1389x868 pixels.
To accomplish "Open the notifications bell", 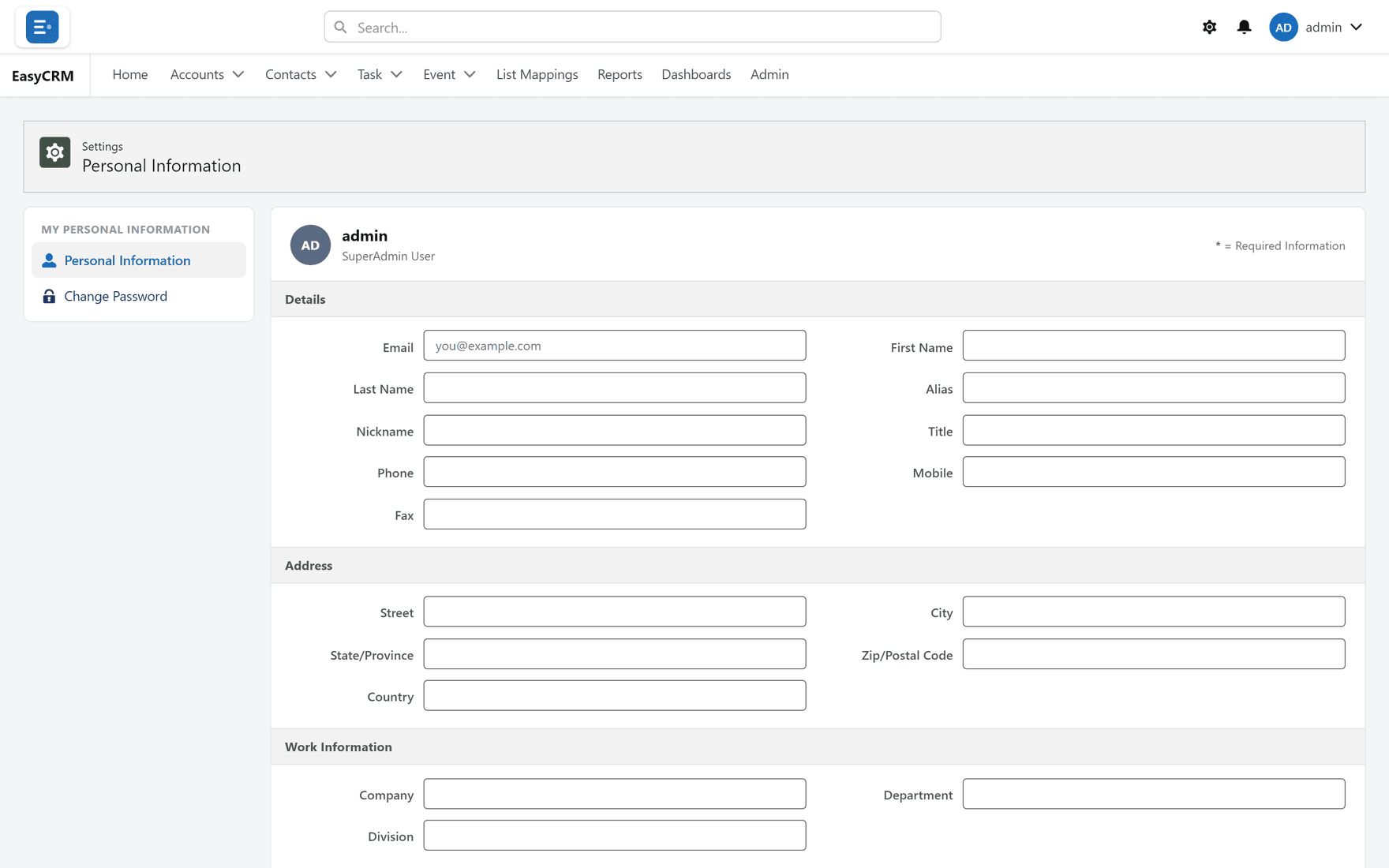I will click(1244, 27).
